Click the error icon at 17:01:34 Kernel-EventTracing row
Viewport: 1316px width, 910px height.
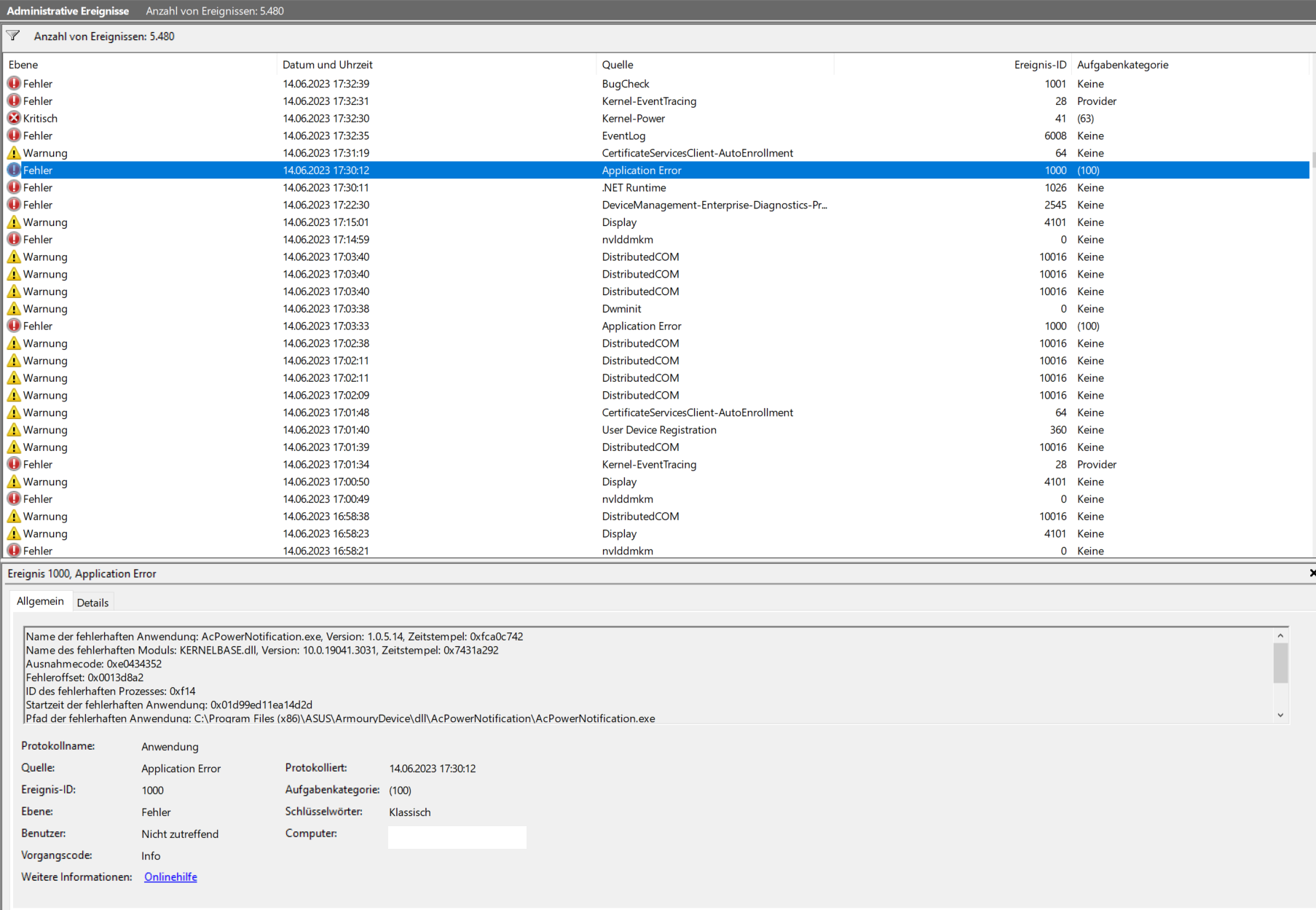pyautogui.click(x=14, y=464)
